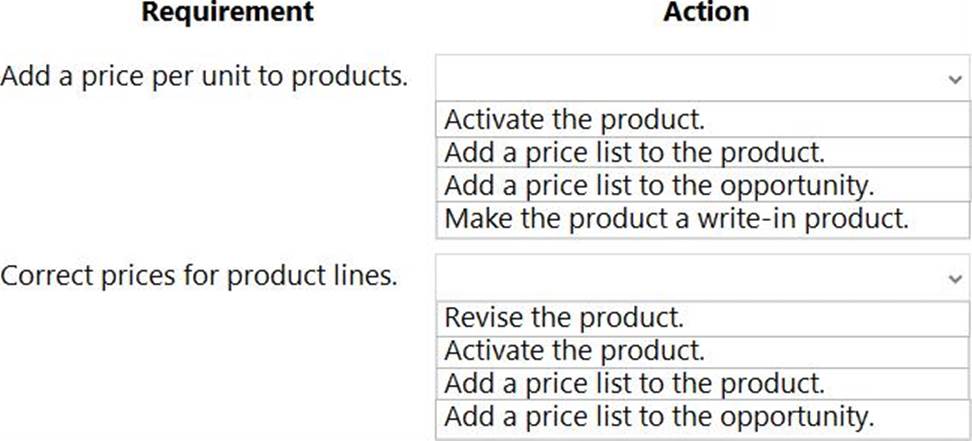Screen dimensions: 972x441
Task: Select 'Make the product a write-in product.'
Action: pyautogui.click(x=702, y=220)
